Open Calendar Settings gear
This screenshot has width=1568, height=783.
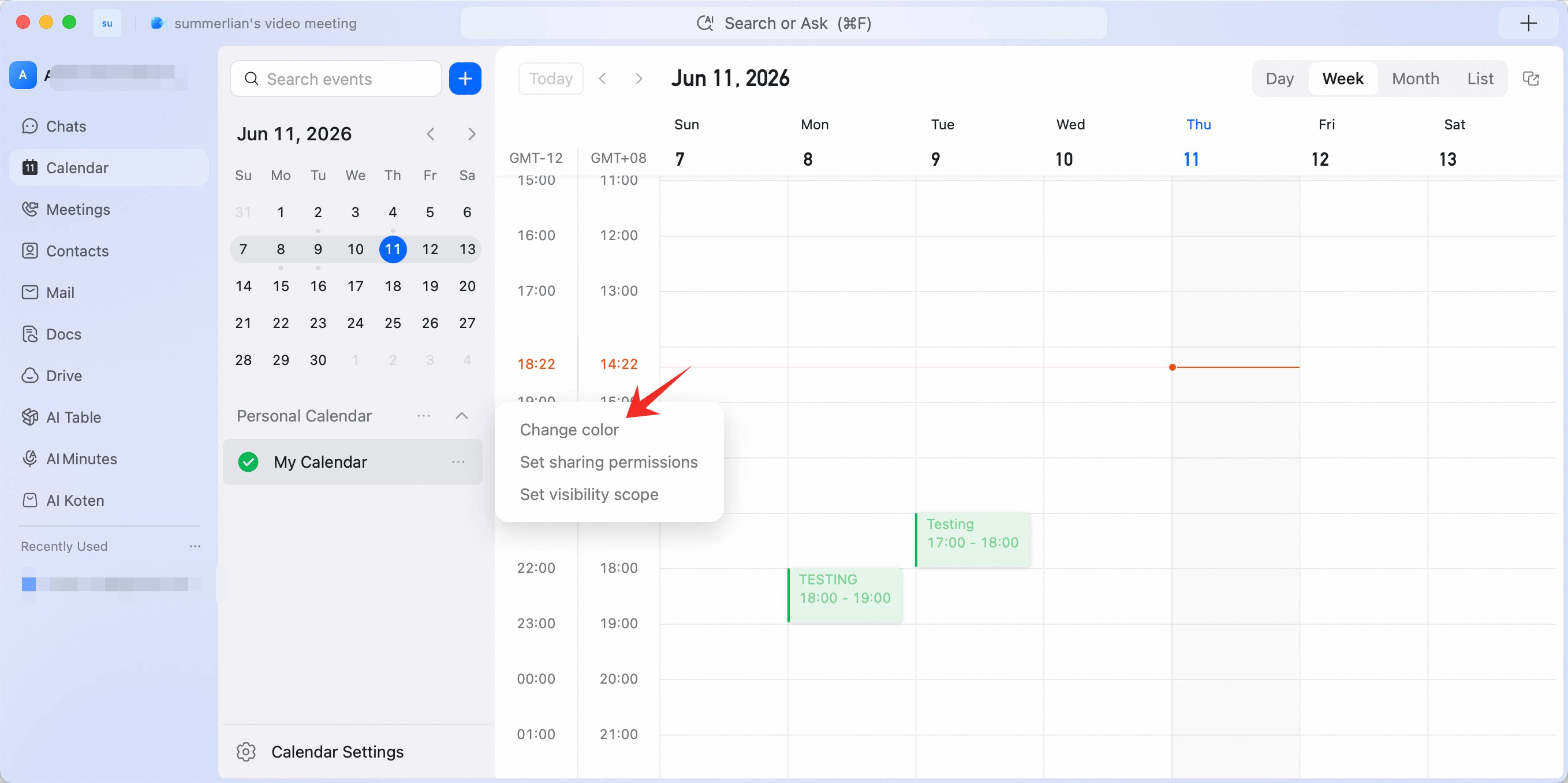pyautogui.click(x=246, y=751)
